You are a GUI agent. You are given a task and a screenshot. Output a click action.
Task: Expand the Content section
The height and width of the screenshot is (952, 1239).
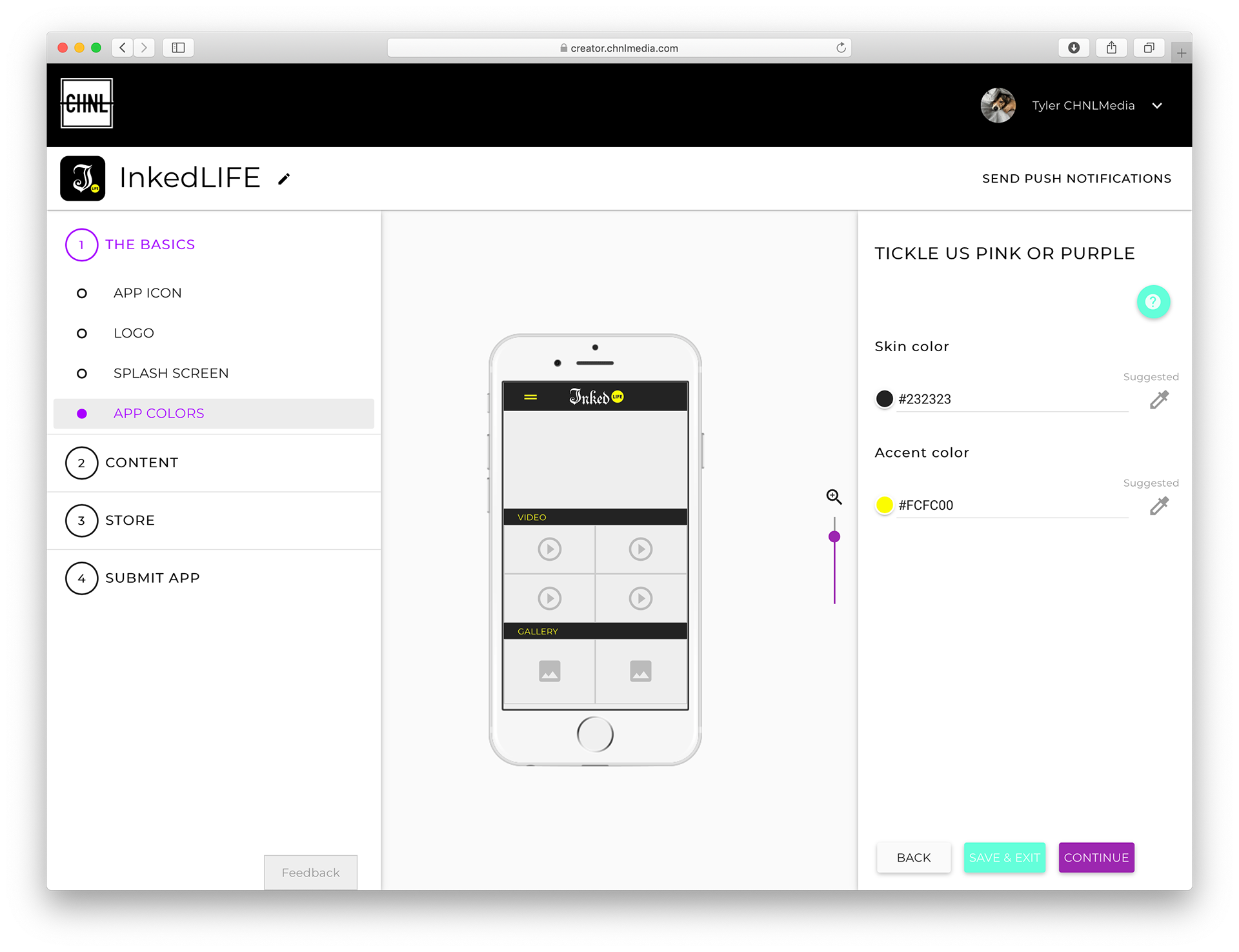pos(141,463)
